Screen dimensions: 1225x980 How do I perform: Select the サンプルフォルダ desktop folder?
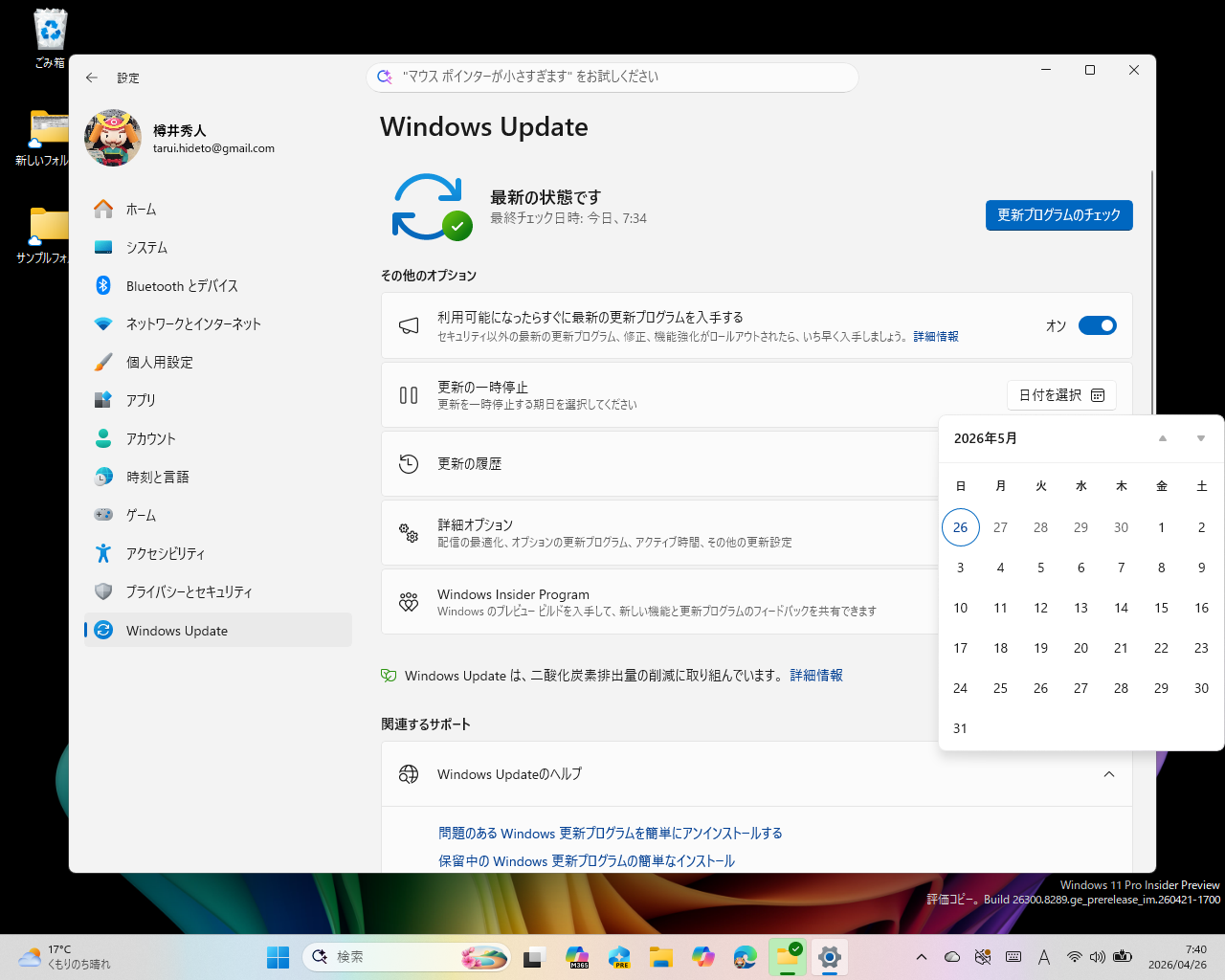click(43, 235)
